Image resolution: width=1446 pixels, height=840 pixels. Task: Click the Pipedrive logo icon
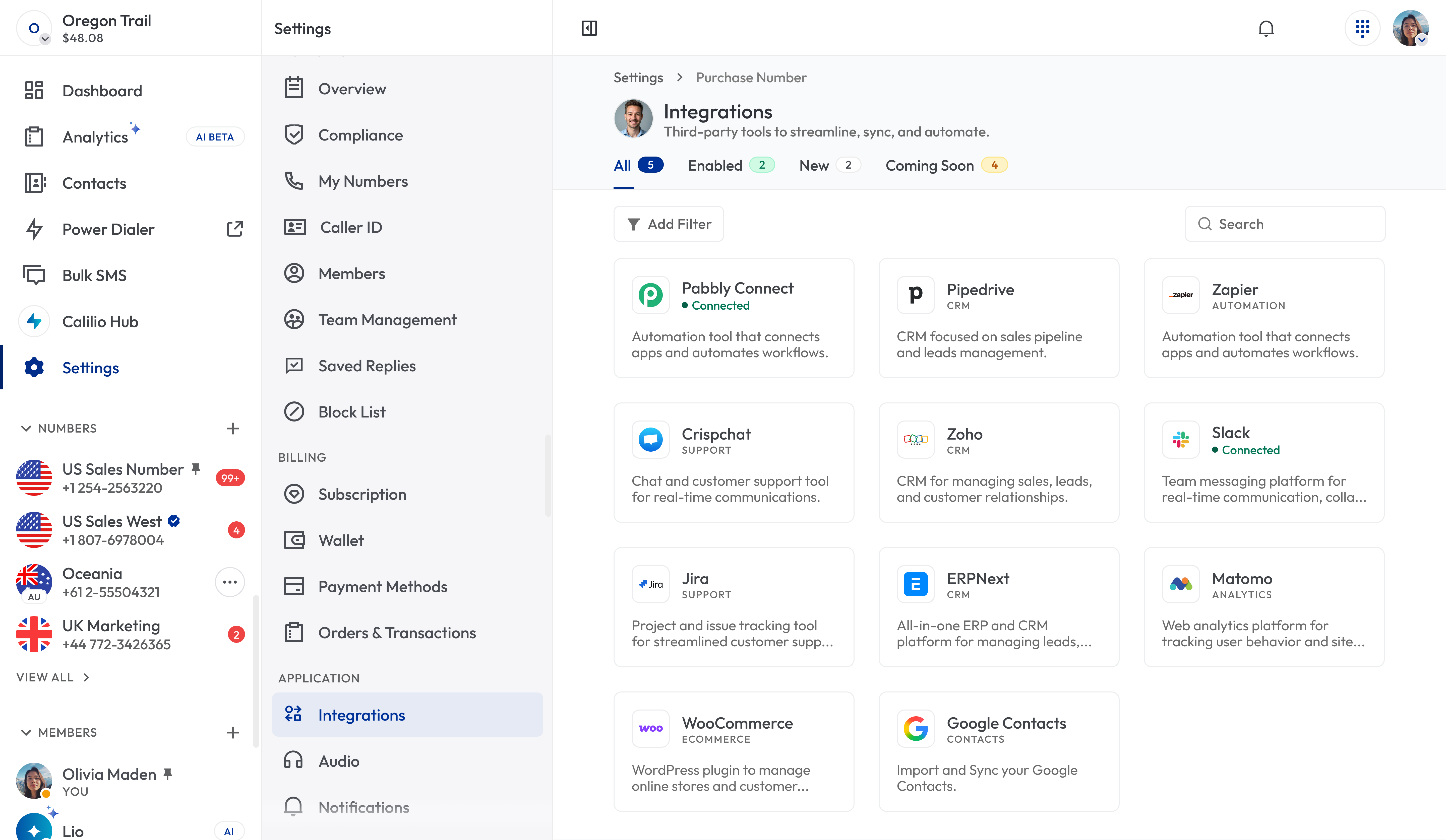point(915,295)
